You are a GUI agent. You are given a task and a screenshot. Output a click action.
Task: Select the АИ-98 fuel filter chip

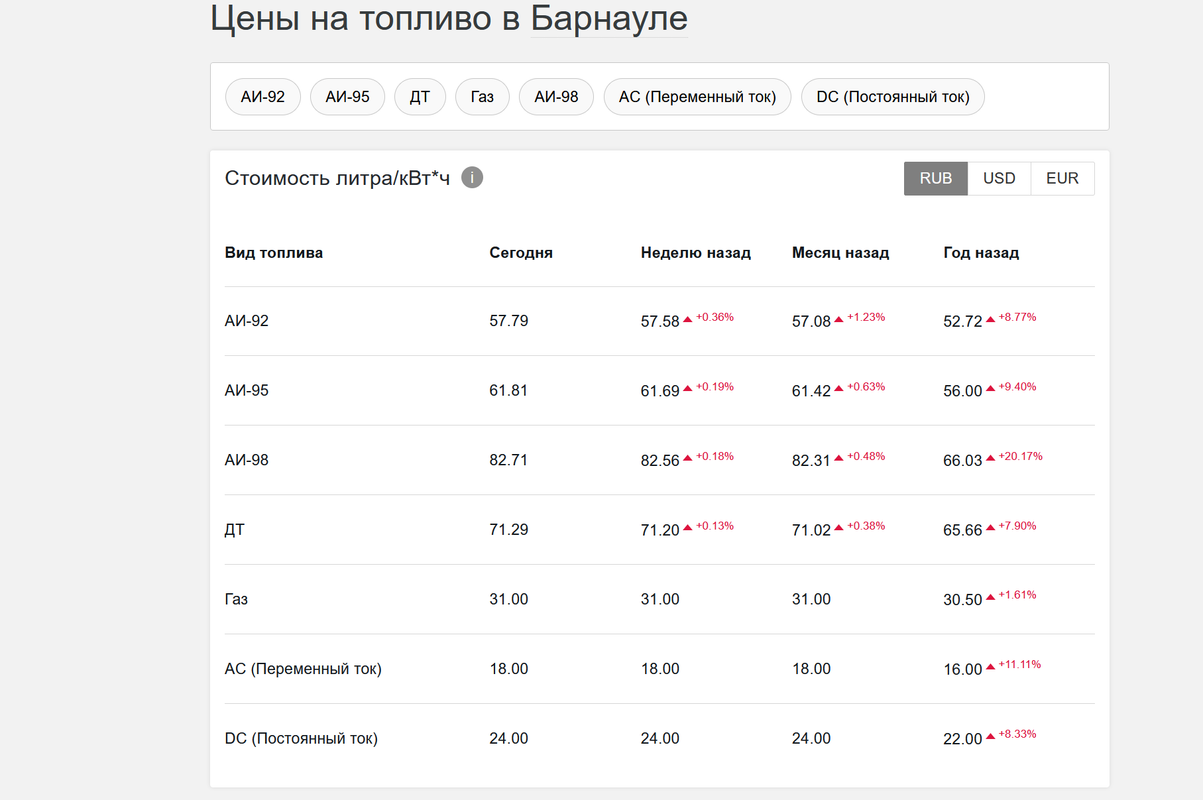point(556,97)
